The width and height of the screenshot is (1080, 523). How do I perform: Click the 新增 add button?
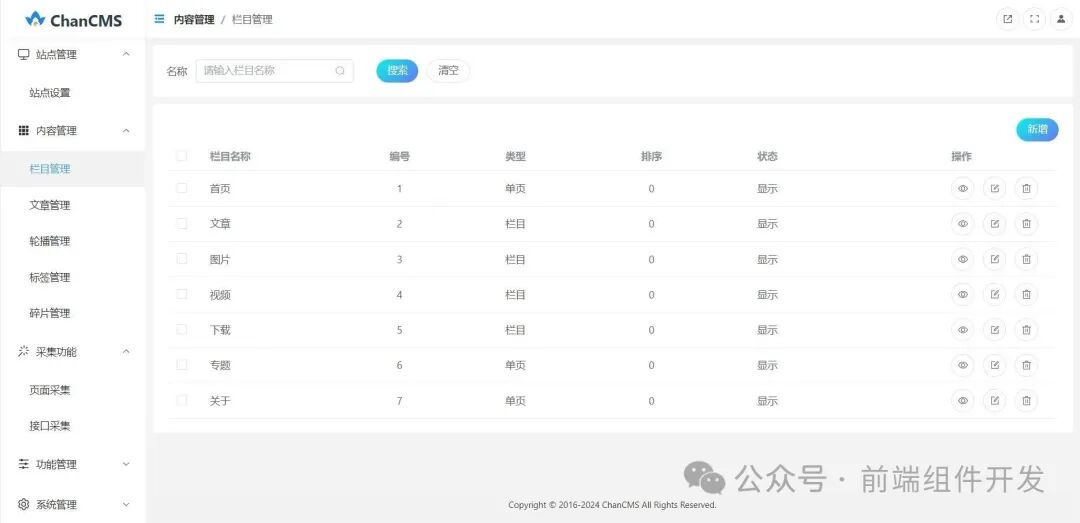click(x=1037, y=129)
